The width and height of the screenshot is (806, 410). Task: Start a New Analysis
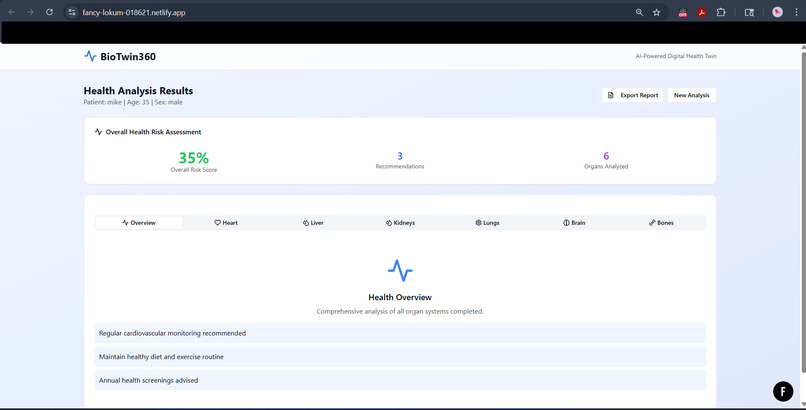pos(691,95)
